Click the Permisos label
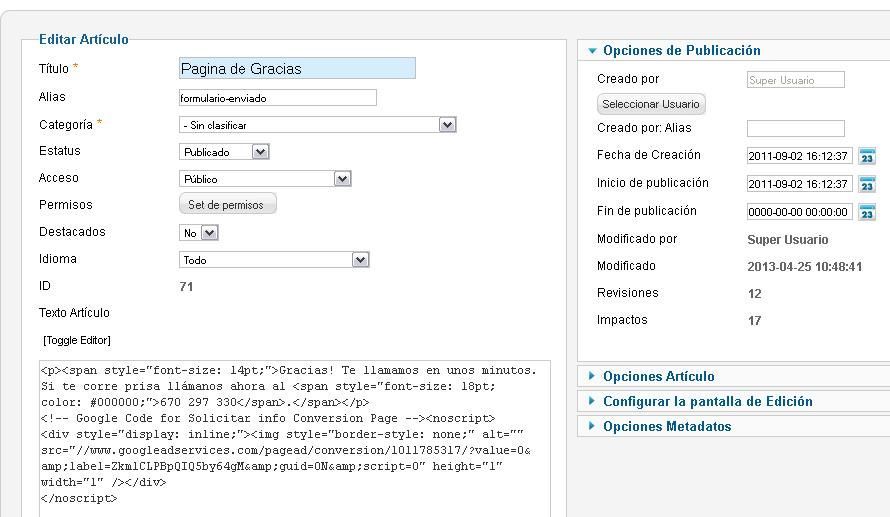 click(x=65, y=205)
